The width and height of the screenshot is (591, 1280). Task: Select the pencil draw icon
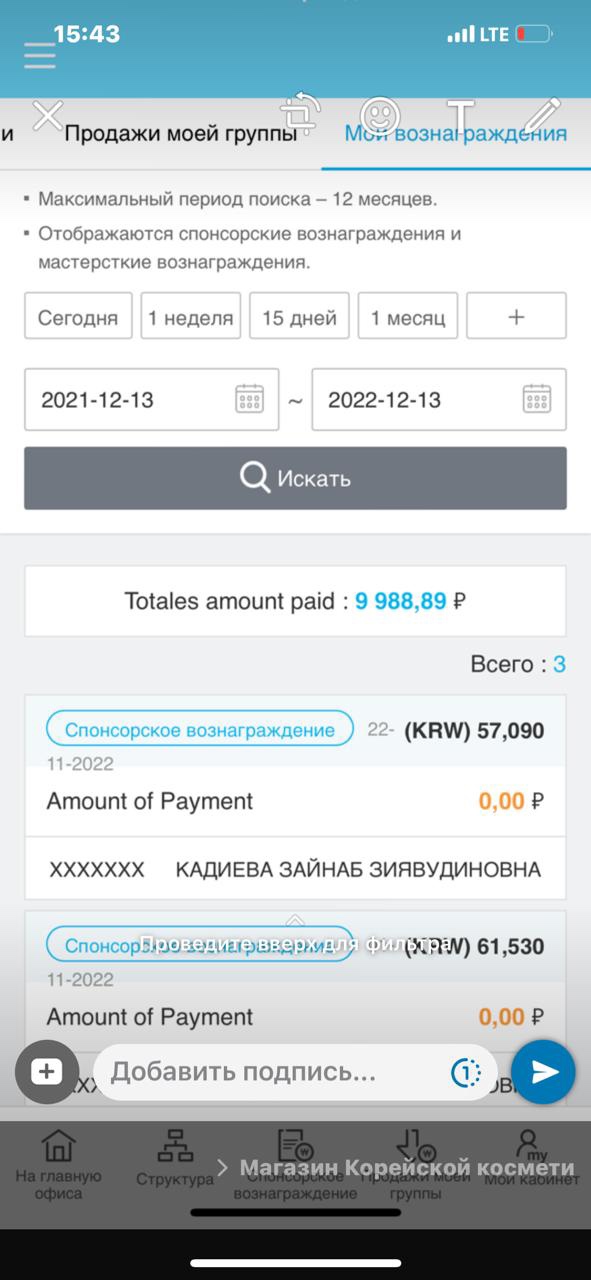543,115
